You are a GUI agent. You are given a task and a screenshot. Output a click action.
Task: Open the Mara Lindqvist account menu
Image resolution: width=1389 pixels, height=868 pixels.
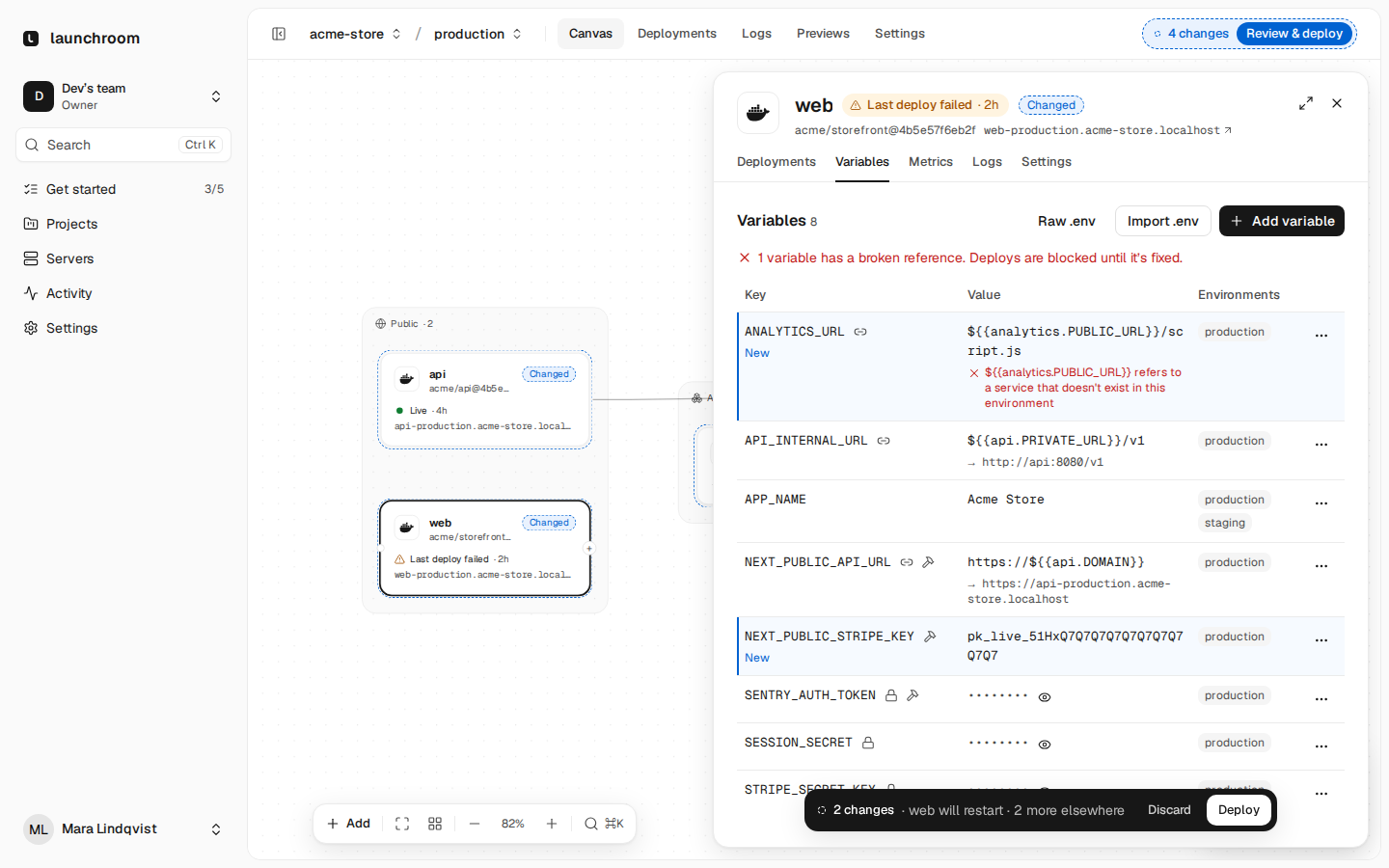[x=123, y=829]
